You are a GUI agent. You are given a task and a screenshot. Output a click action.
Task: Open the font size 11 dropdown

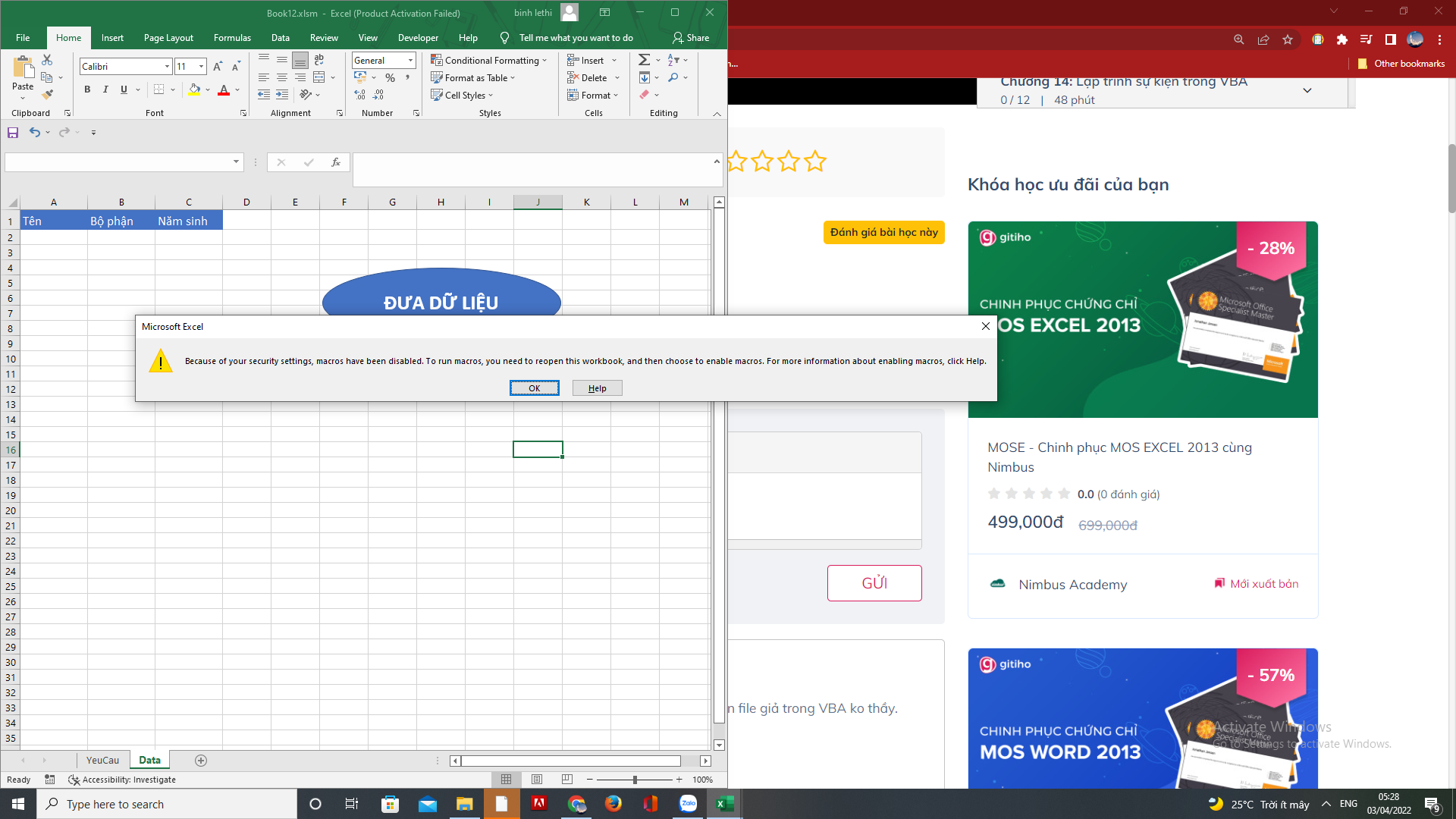[x=201, y=67]
